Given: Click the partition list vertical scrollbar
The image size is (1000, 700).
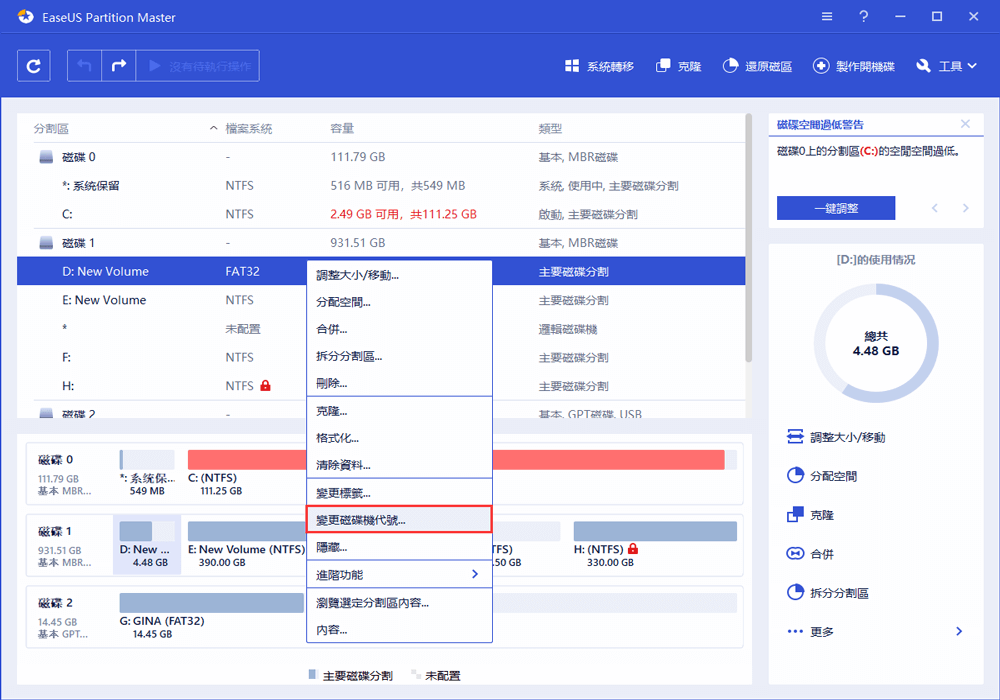Looking at the screenshot, I should (x=749, y=238).
